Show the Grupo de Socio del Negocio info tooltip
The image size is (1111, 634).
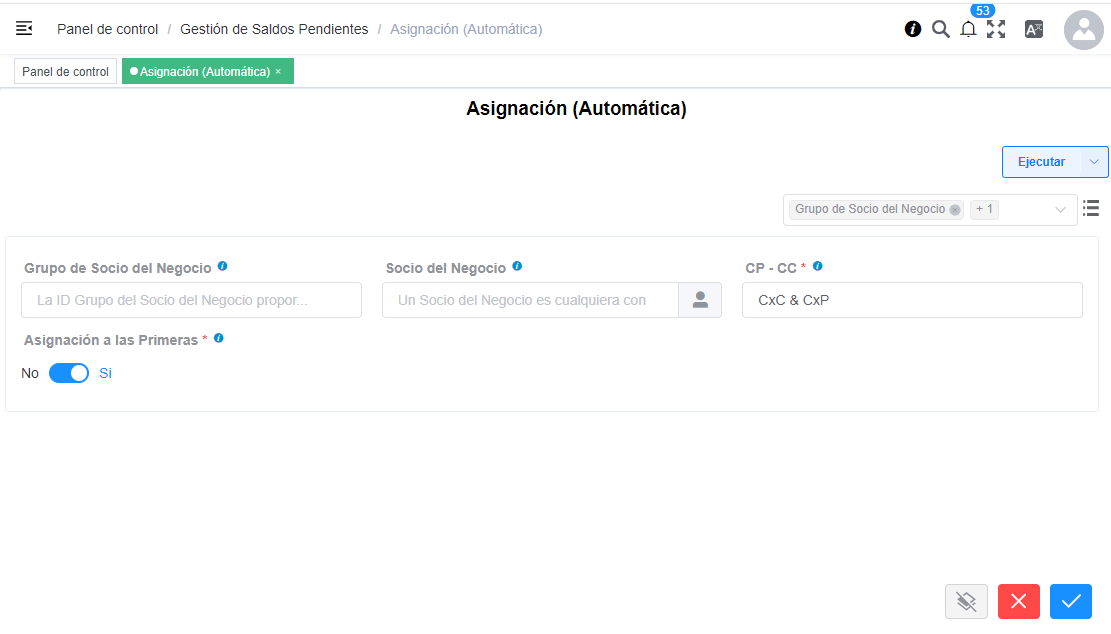[222, 266]
